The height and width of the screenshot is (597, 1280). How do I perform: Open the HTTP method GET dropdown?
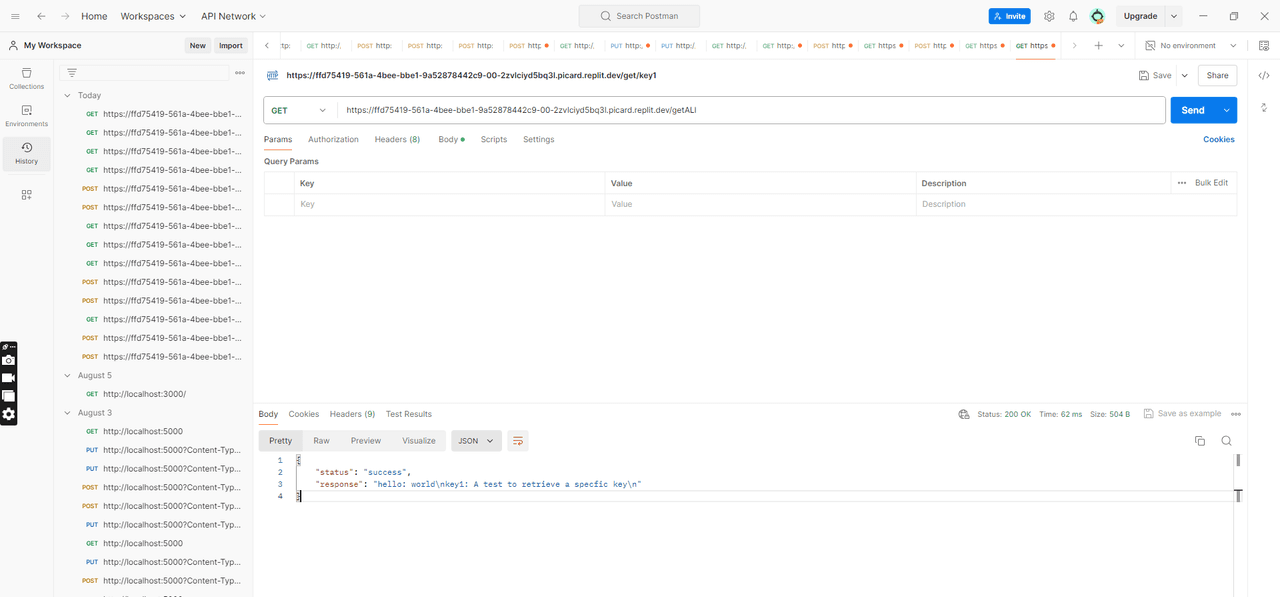(299, 110)
